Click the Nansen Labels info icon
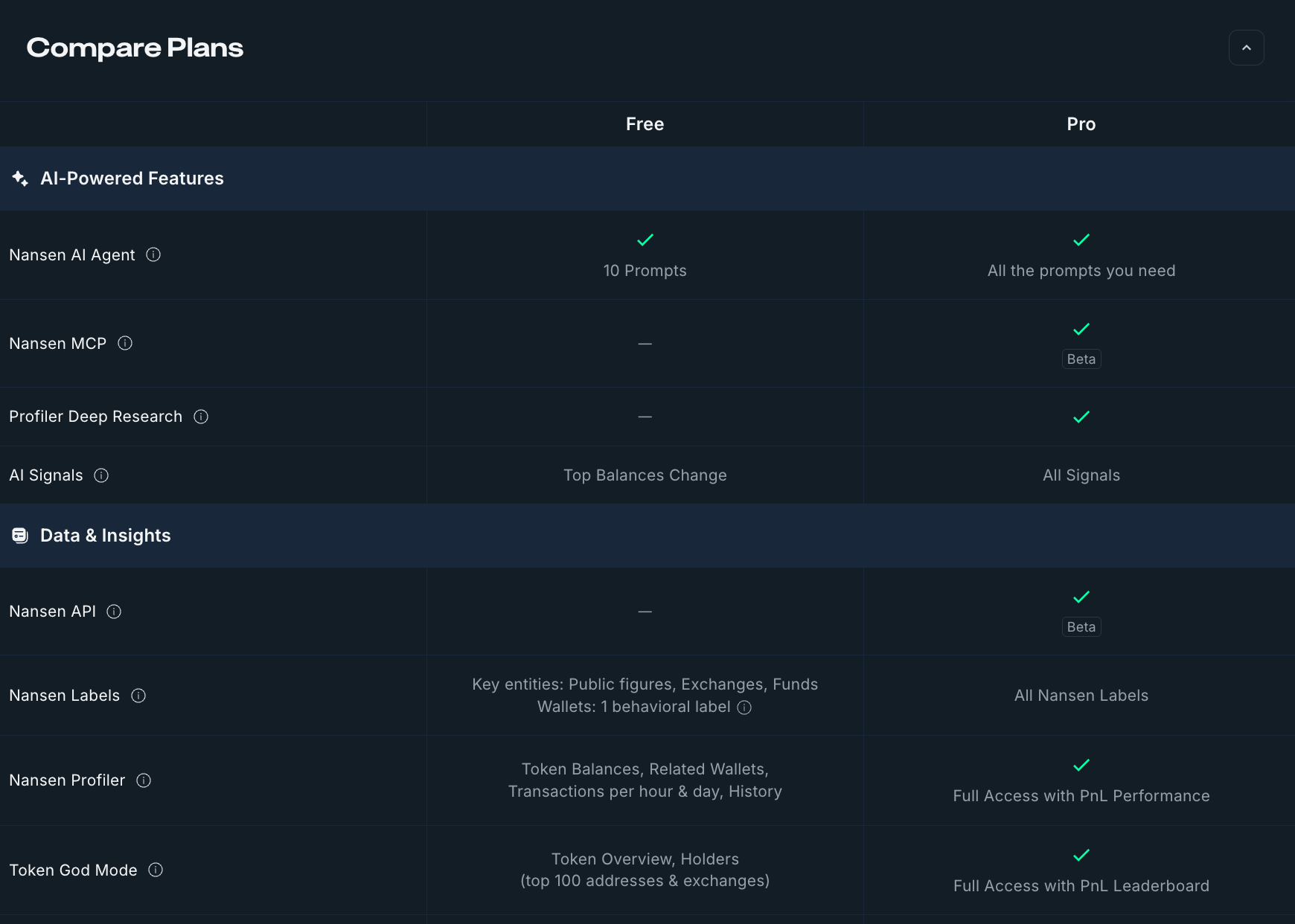 click(x=138, y=696)
